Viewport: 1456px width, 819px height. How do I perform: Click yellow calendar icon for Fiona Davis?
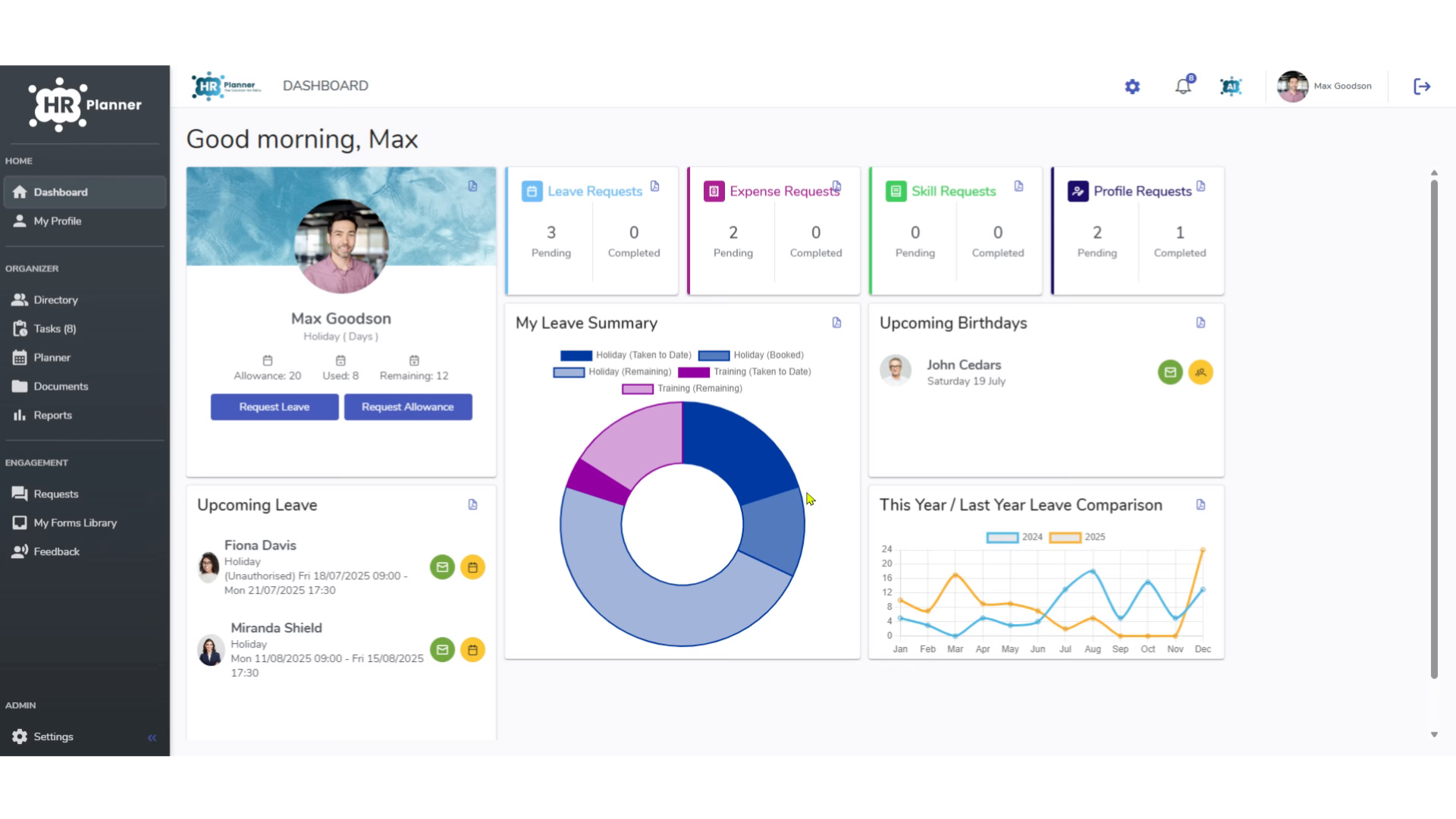pyautogui.click(x=472, y=567)
